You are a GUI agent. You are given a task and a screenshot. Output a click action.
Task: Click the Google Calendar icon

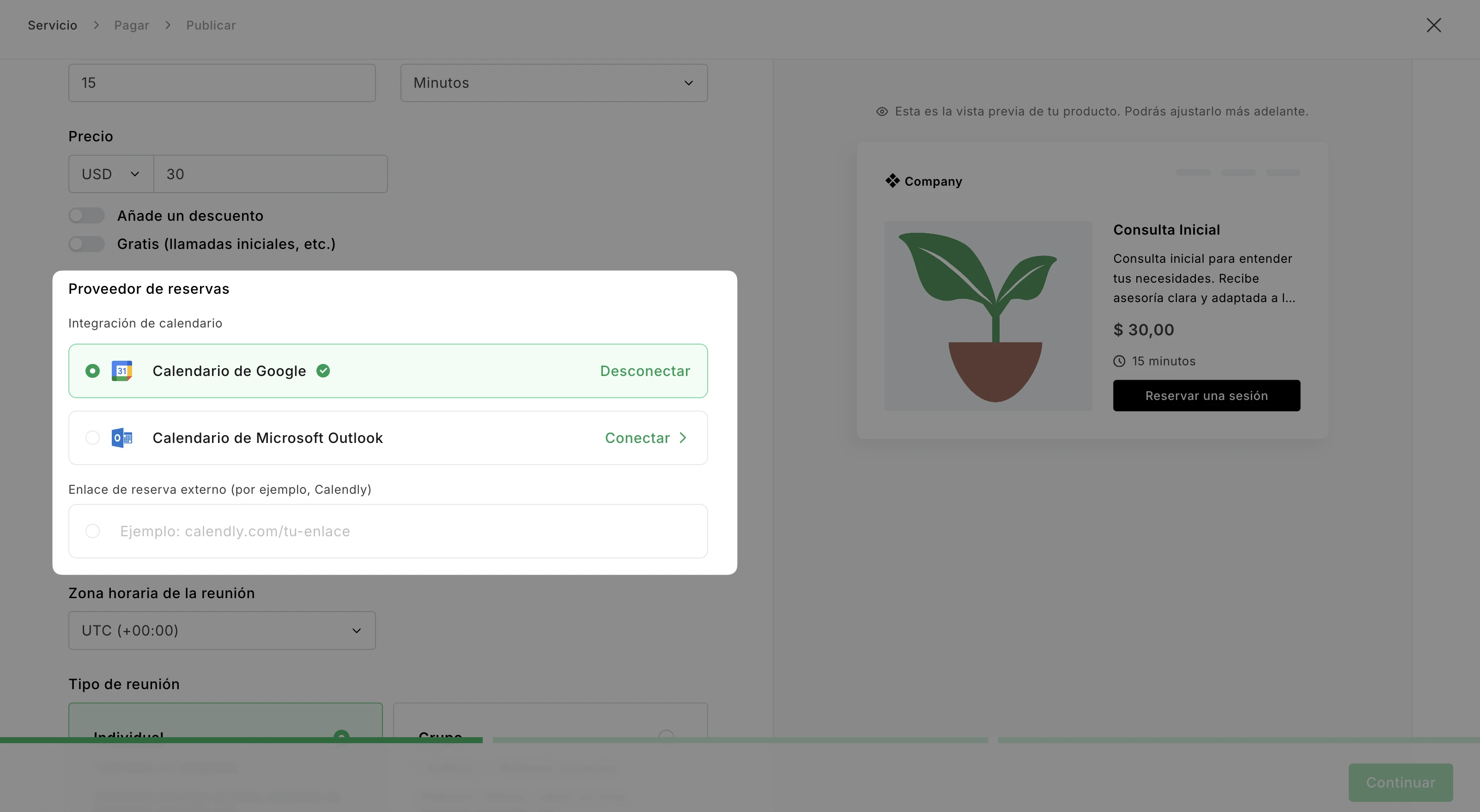tap(122, 371)
